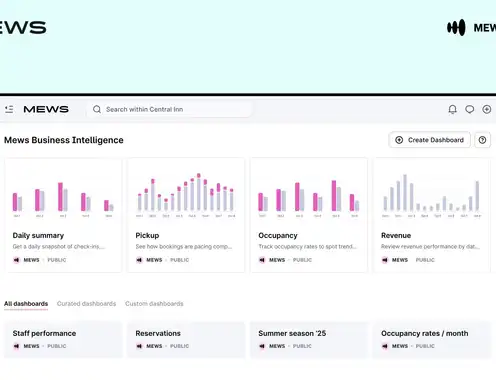Open the Occupancy rates / month dashboard
Viewport: 496px width, 380px height.
432,340
